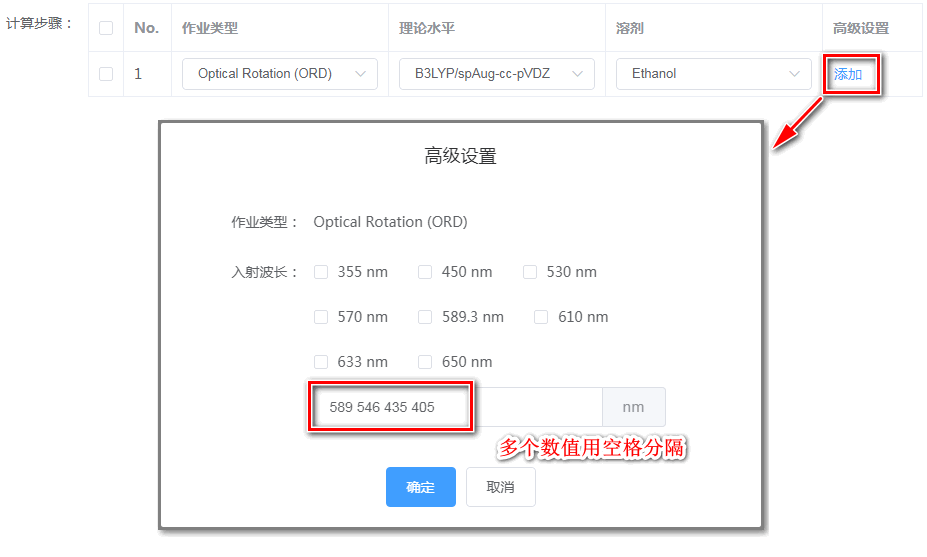The height and width of the screenshot is (557, 927).
Task: Click the Optical Rotation (ORD) text in dialog
Action: tap(390, 222)
